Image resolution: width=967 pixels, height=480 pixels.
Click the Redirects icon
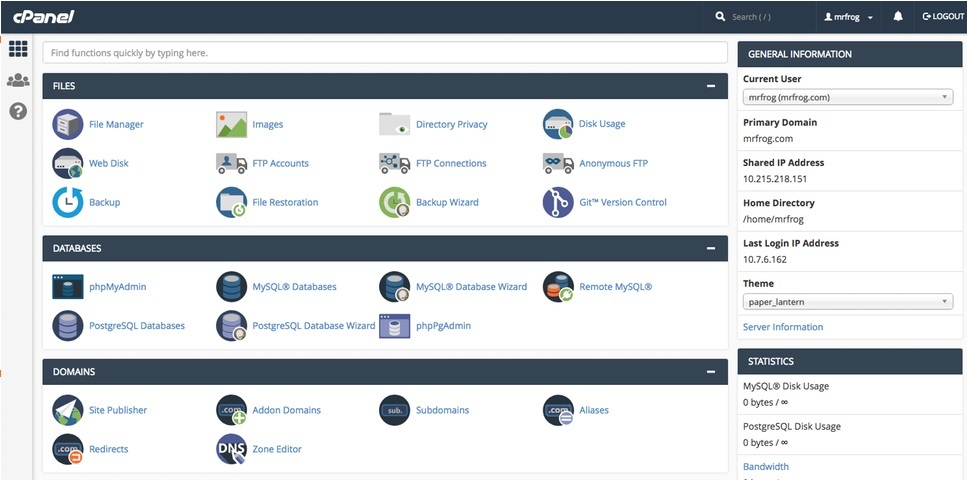coord(68,449)
